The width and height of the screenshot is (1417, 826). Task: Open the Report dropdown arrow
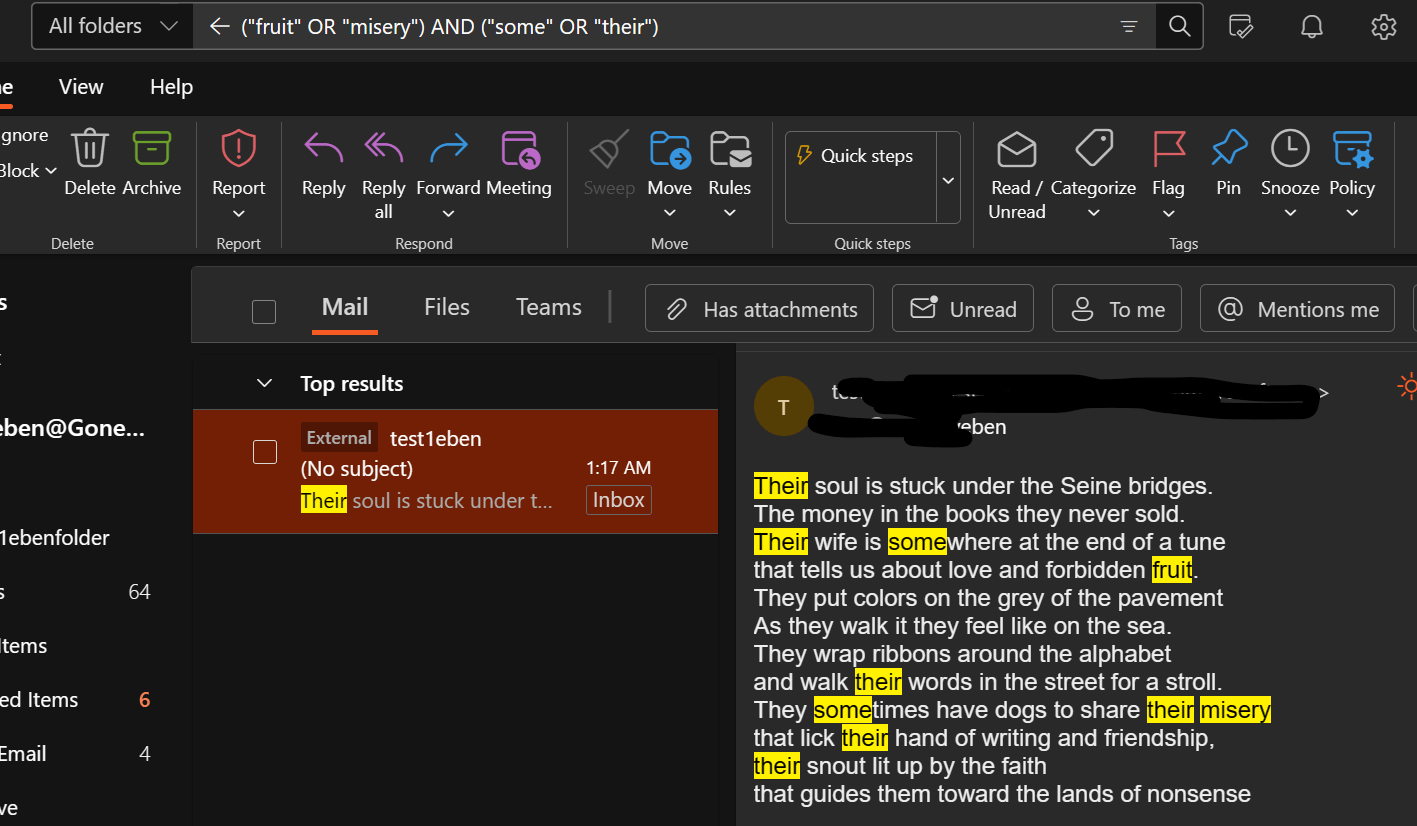click(239, 213)
